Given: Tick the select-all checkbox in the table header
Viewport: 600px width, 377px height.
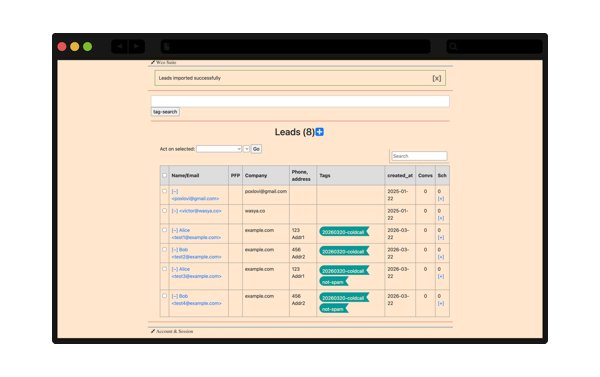Looking at the screenshot, I should 165,175.
